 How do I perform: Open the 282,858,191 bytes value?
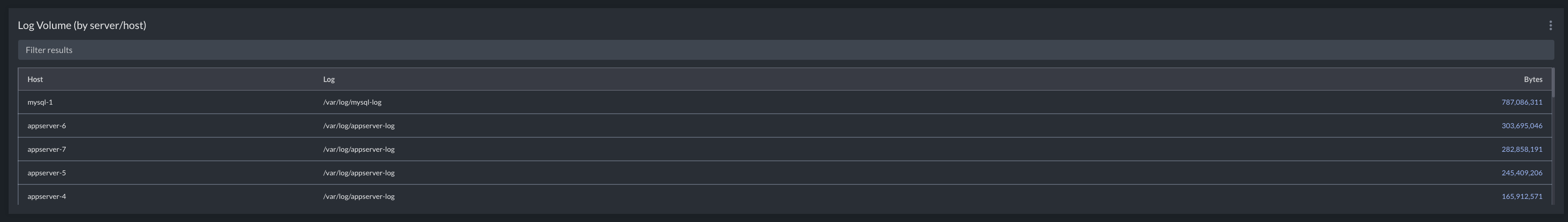coord(1522,149)
